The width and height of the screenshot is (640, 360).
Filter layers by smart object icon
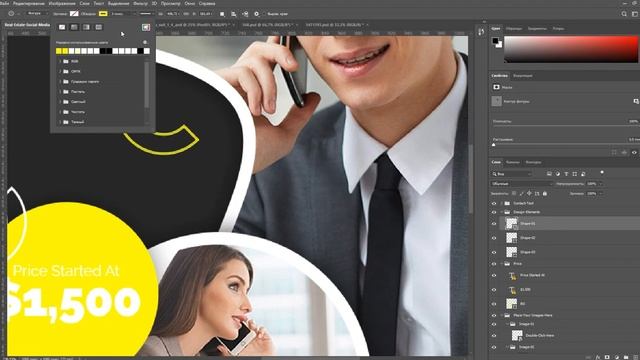click(583, 174)
